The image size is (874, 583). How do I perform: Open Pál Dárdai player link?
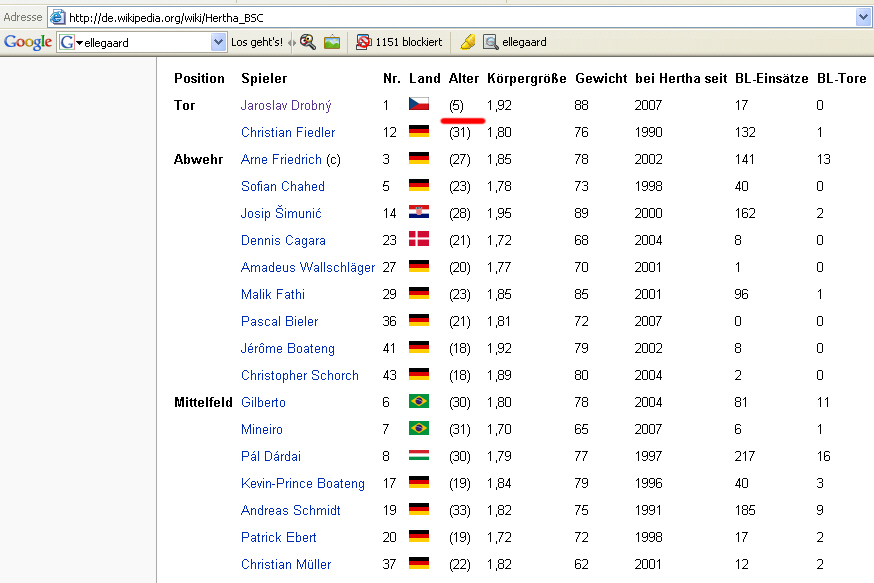click(271, 456)
